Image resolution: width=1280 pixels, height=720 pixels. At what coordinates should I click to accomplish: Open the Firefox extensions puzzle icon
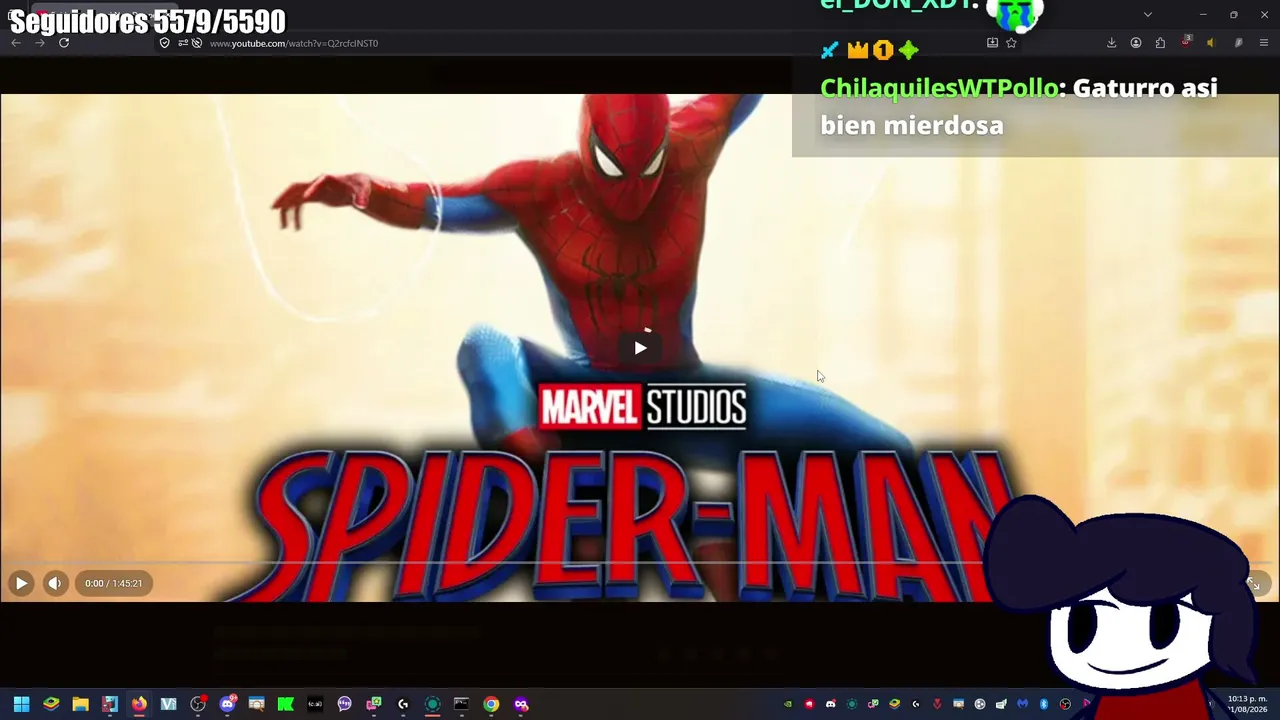pos(1160,43)
